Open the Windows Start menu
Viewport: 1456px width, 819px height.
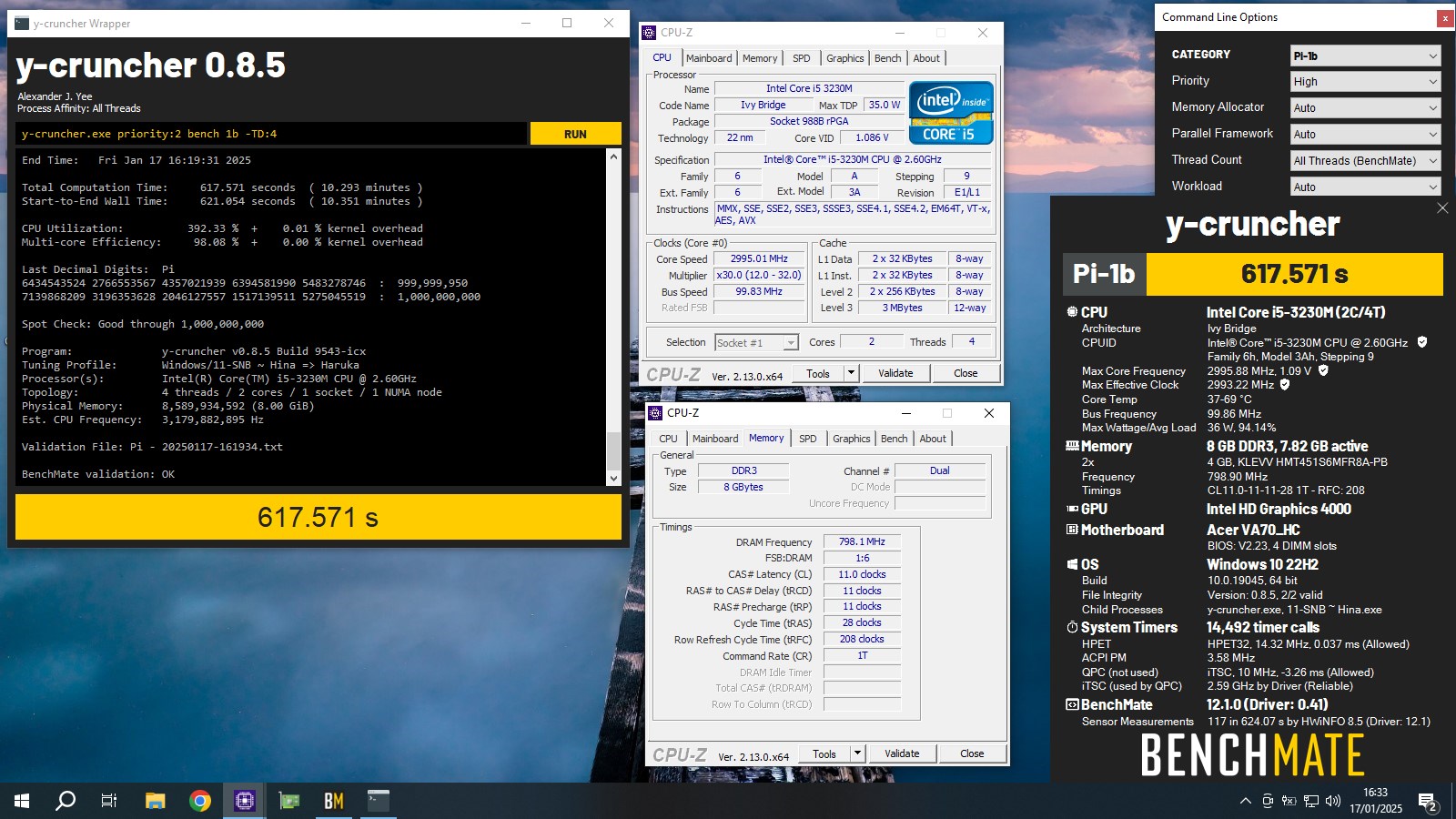[22, 801]
